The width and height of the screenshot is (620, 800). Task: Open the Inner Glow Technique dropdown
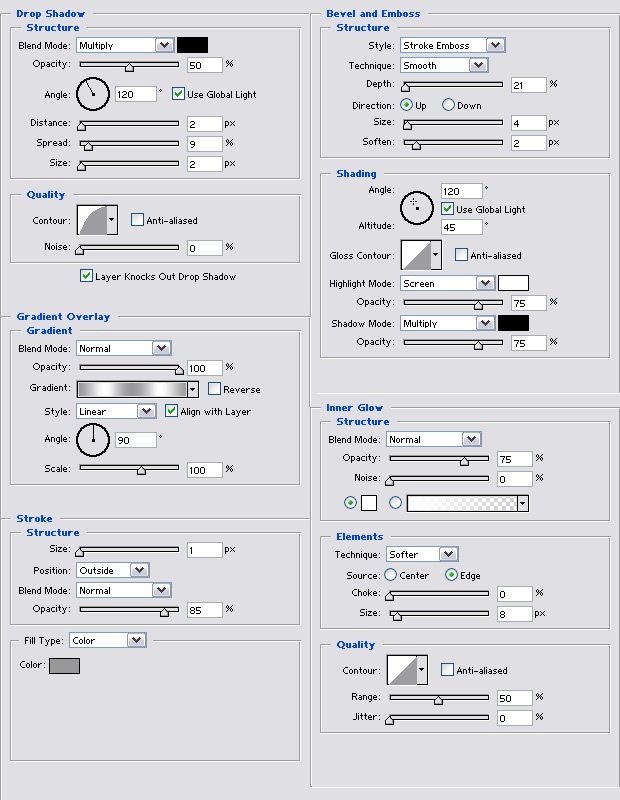(422, 554)
